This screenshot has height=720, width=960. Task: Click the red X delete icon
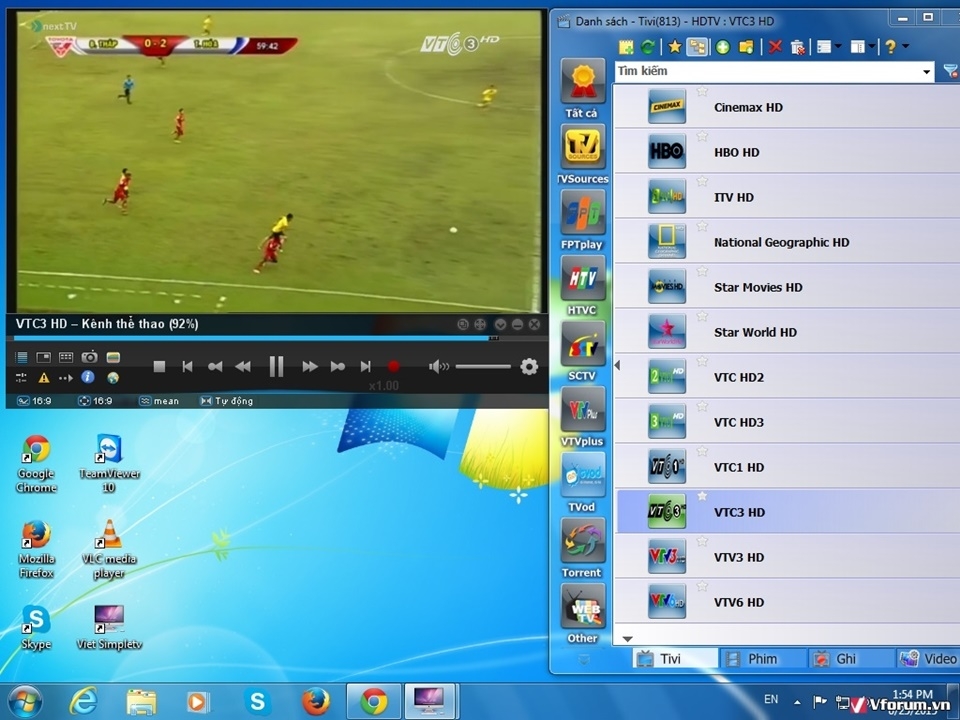(775, 47)
